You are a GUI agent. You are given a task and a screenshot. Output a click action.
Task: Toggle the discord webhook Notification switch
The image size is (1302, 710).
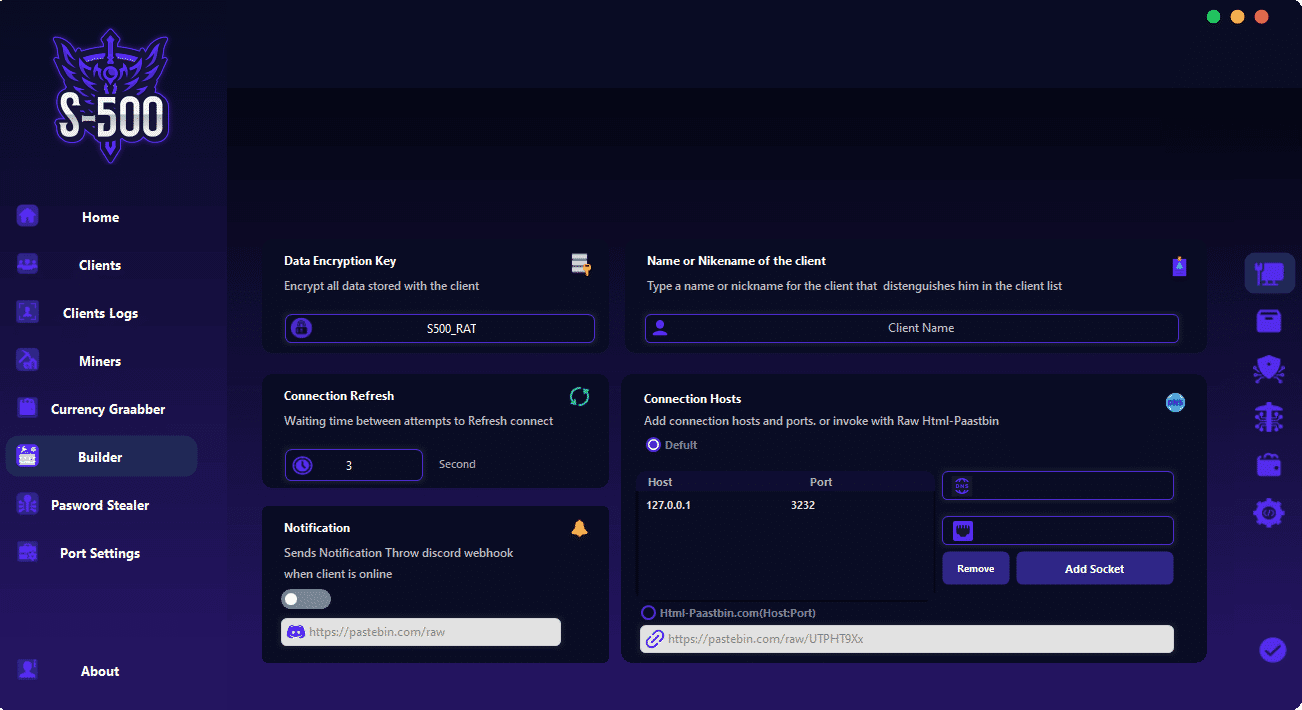click(x=306, y=599)
